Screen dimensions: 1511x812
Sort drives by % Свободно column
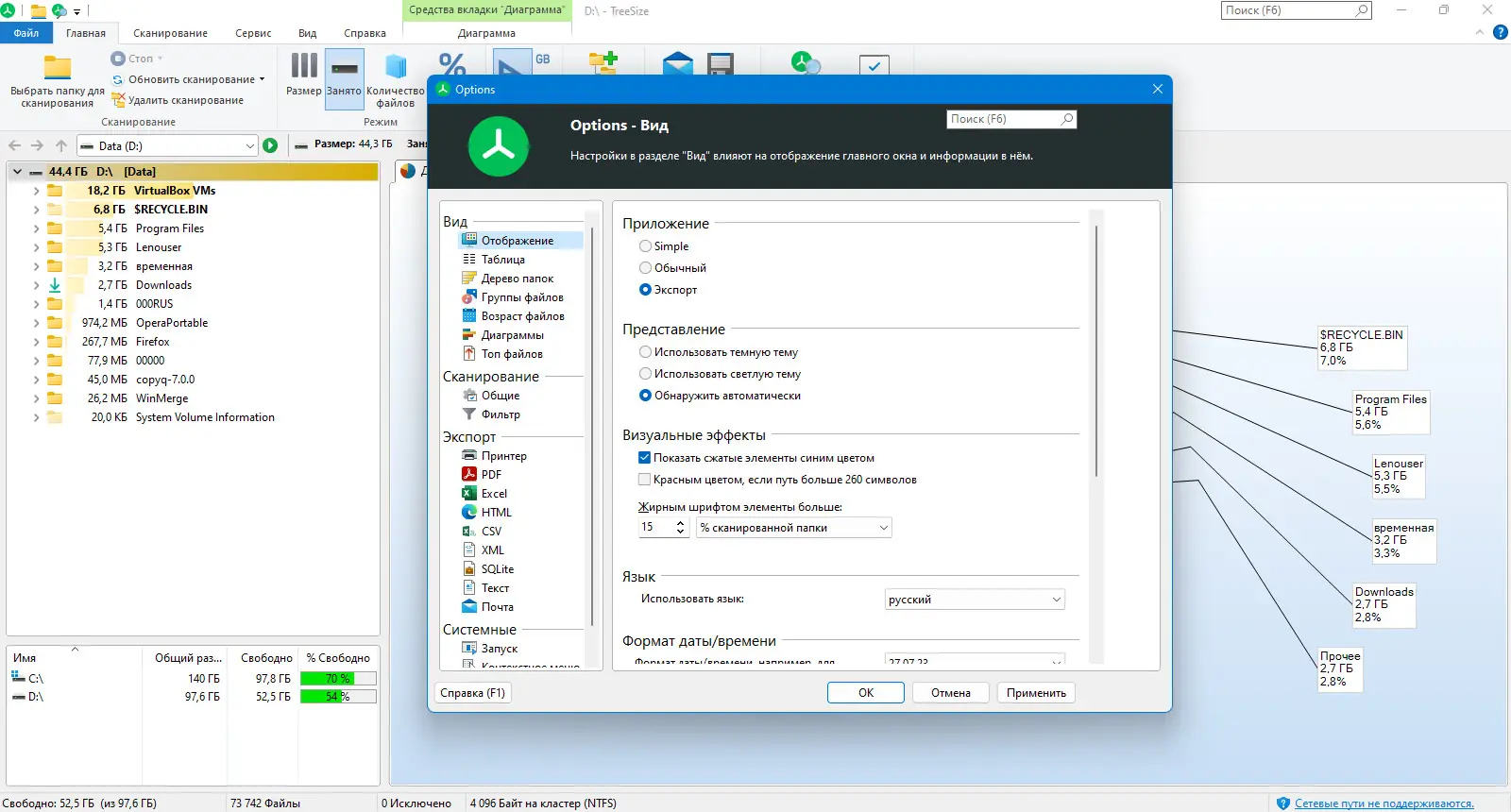click(338, 658)
